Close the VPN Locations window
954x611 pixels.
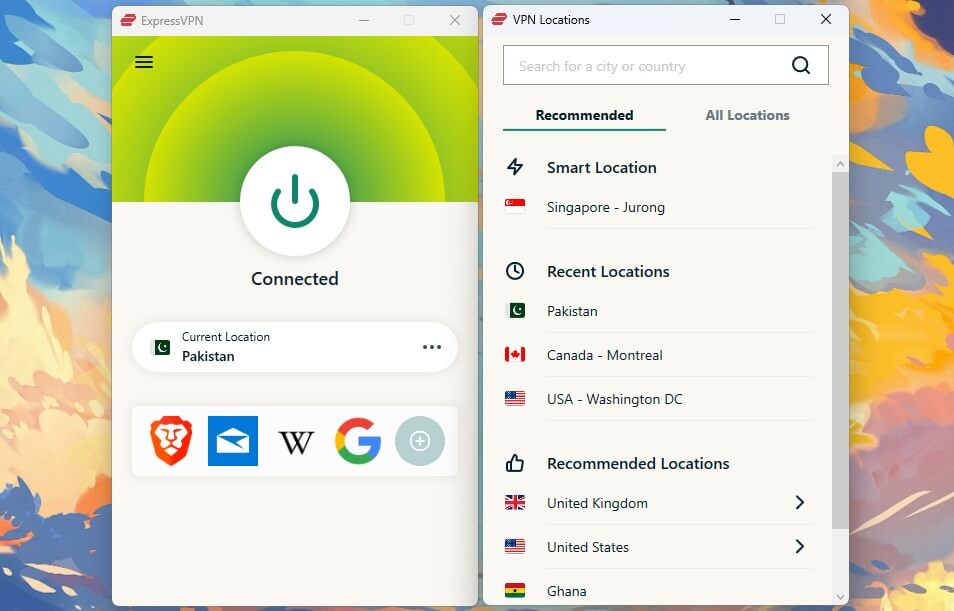click(x=826, y=19)
